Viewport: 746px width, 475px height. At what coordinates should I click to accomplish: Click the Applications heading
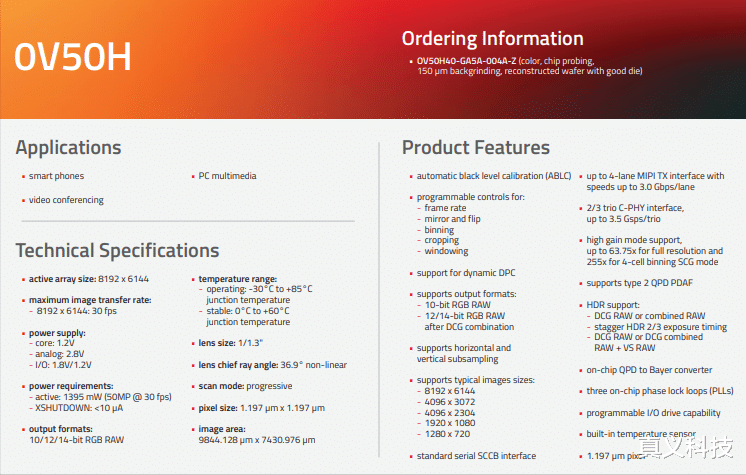tap(69, 148)
